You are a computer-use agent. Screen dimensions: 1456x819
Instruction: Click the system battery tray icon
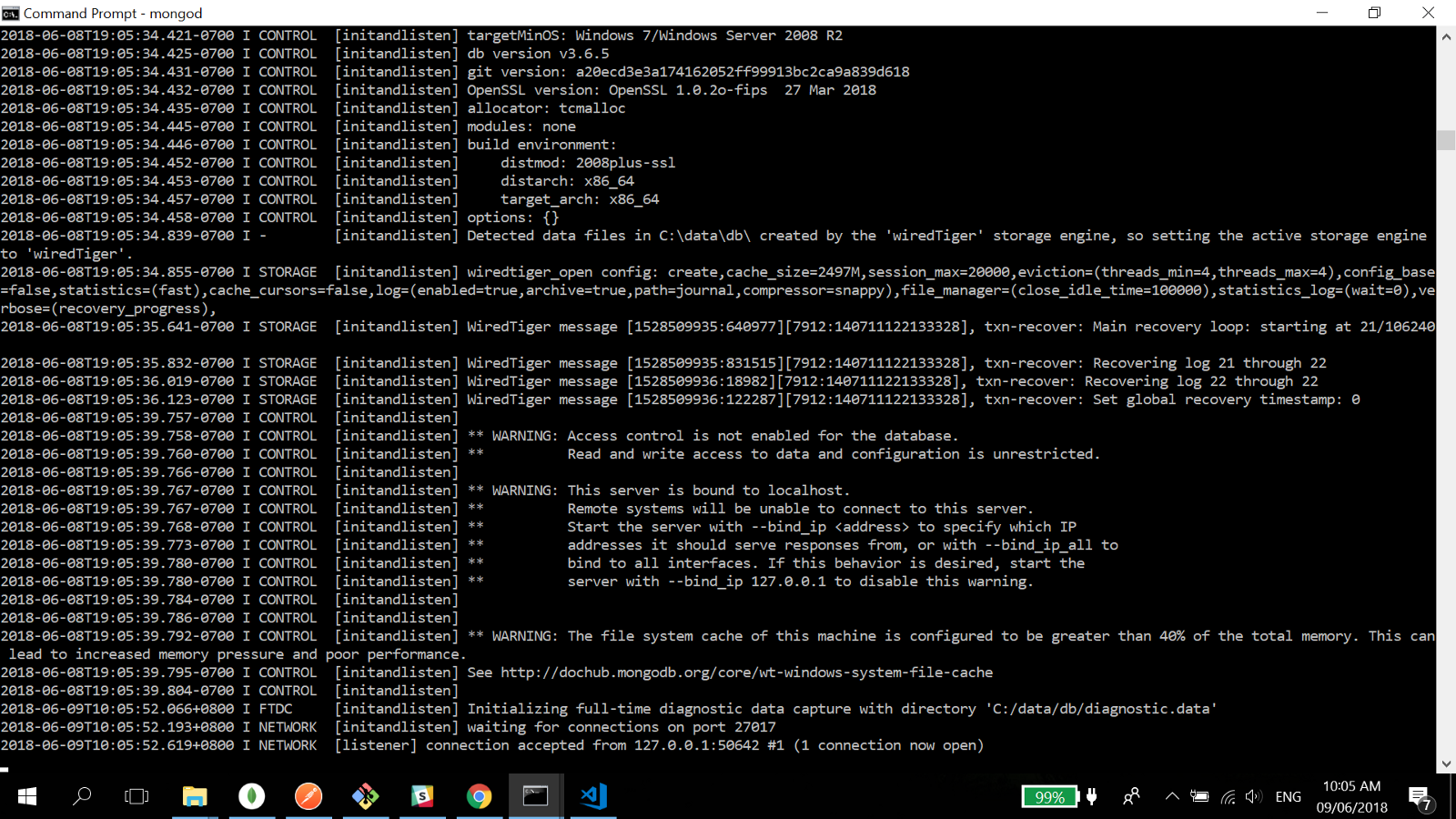click(1199, 796)
